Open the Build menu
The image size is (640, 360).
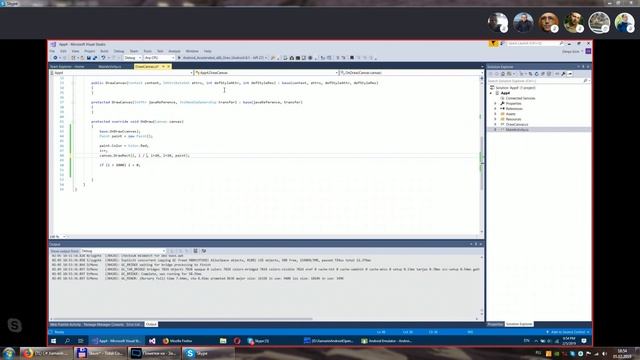tap(104, 51)
